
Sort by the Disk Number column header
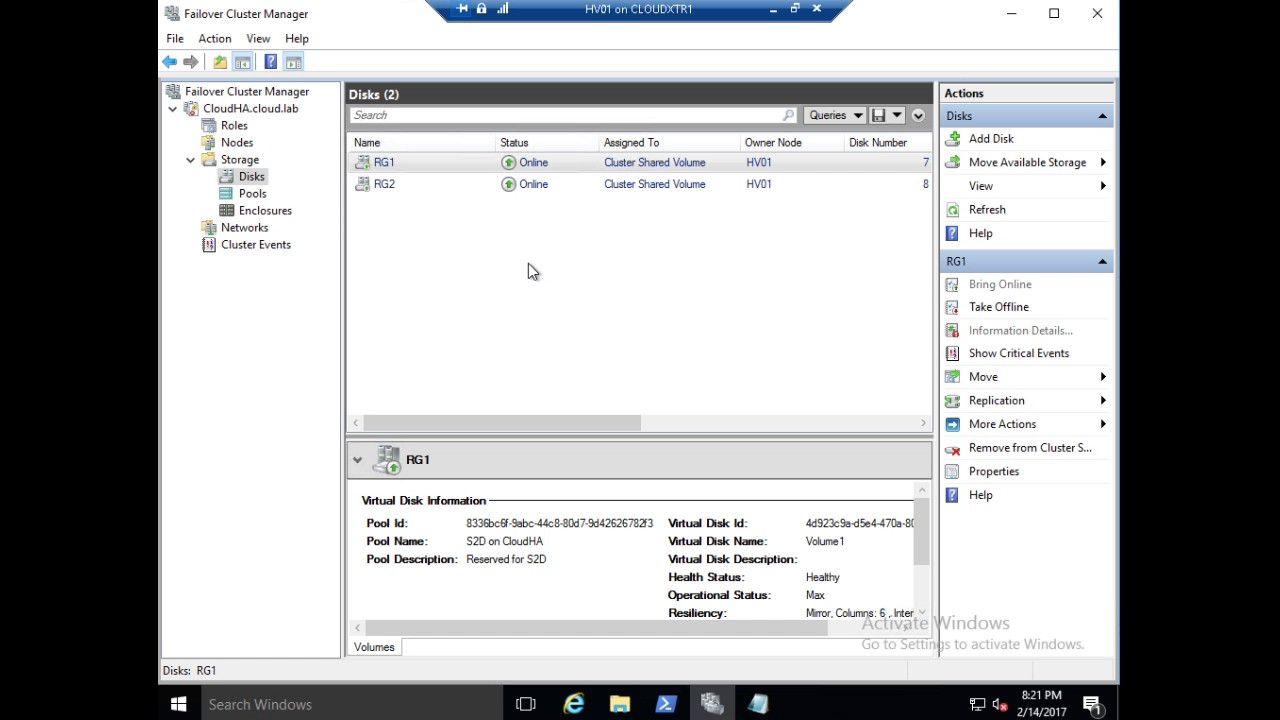pos(888,142)
